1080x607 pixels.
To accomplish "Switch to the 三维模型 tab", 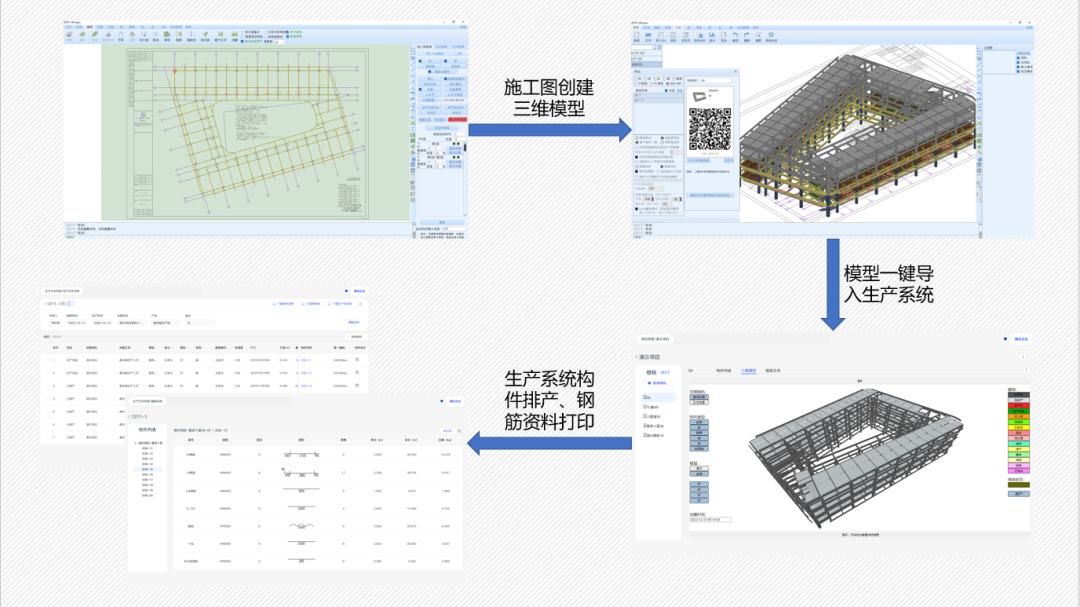I will (x=748, y=371).
